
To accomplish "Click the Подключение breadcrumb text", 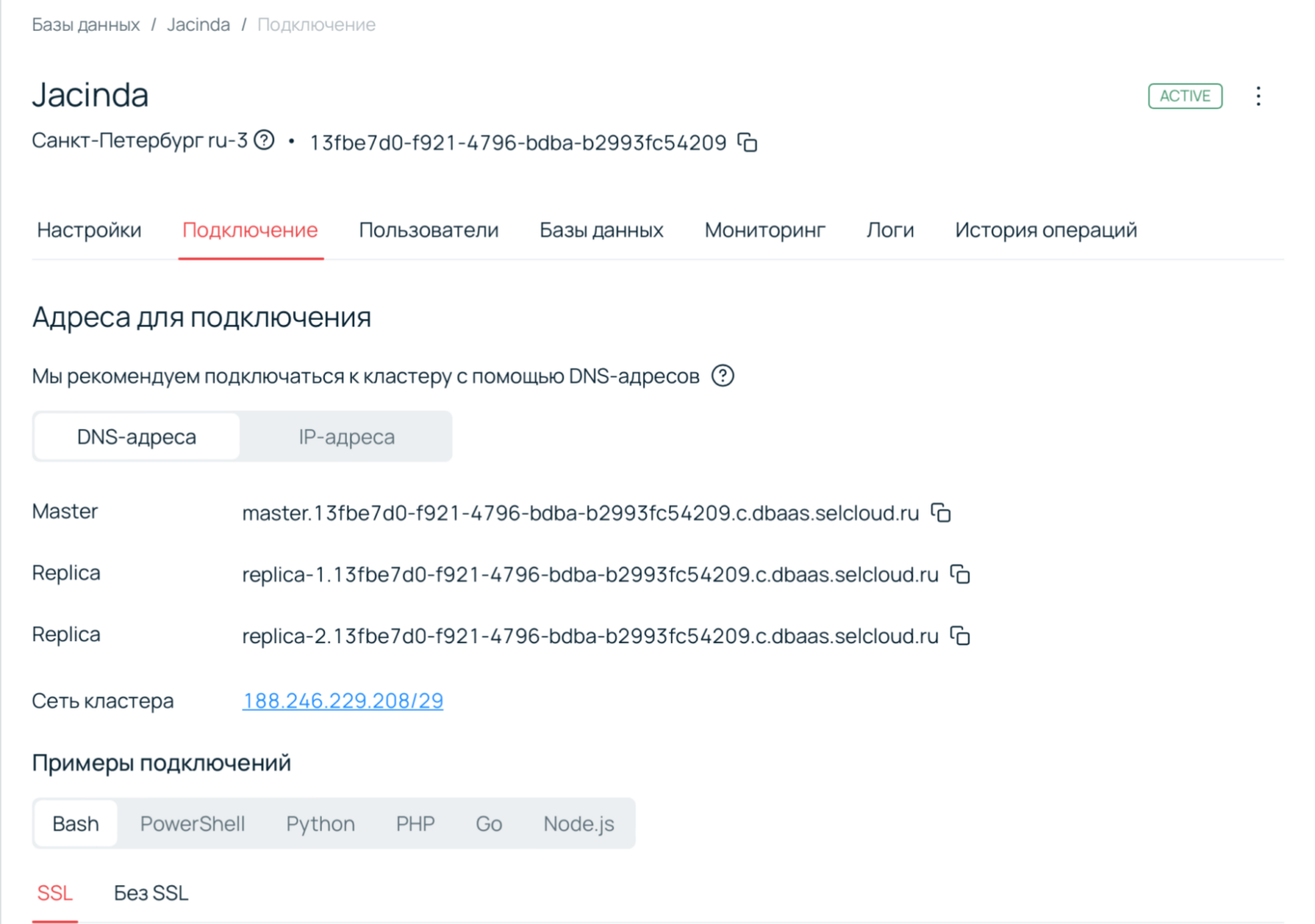I will pyautogui.click(x=316, y=25).
